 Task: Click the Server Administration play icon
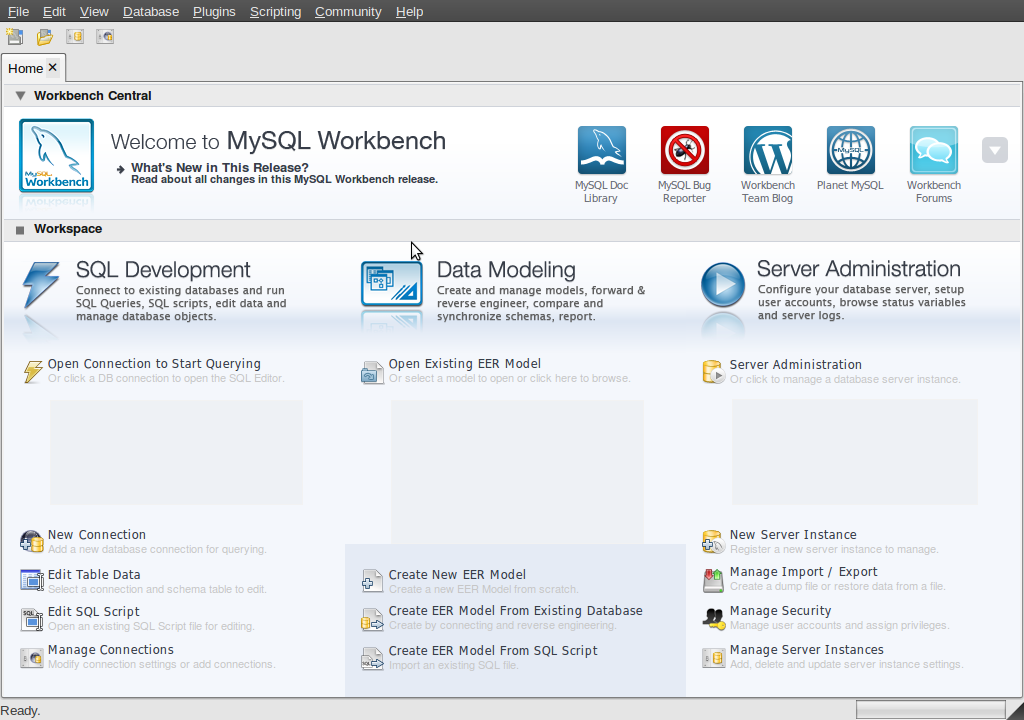[x=723, y=284]
